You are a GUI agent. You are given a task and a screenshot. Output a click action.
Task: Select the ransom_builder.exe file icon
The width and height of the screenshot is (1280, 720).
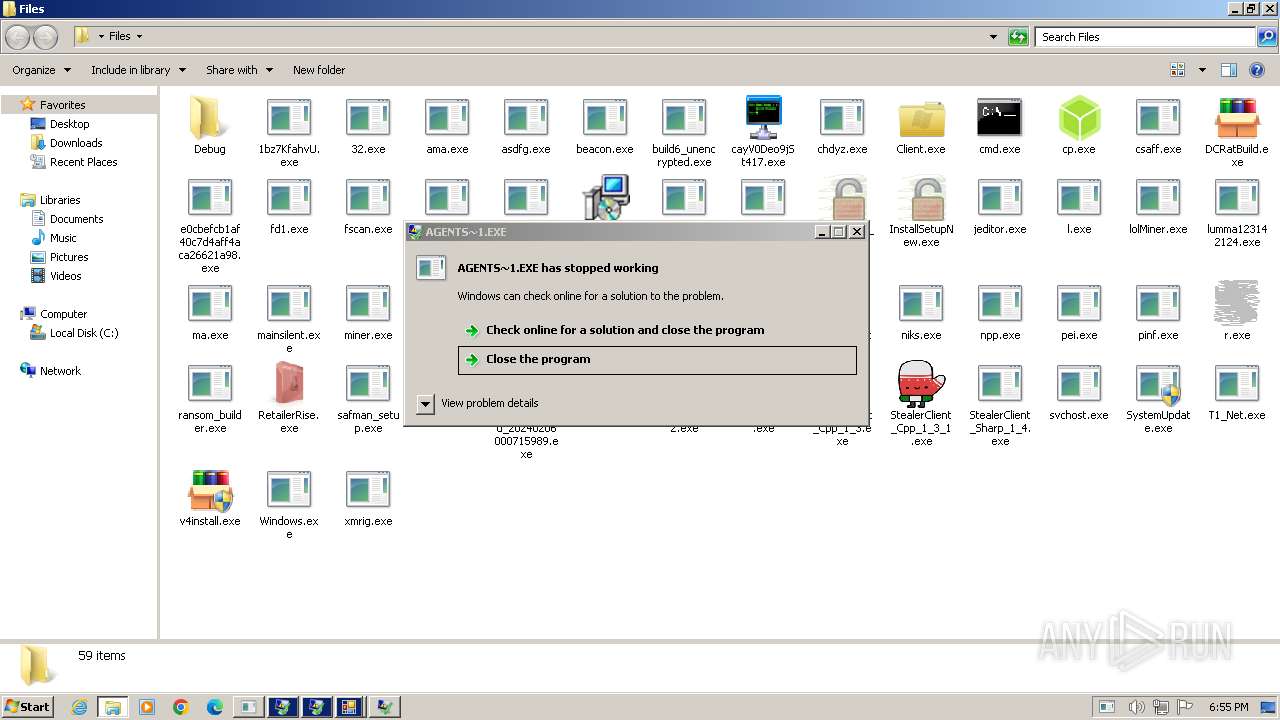(209, 384)
